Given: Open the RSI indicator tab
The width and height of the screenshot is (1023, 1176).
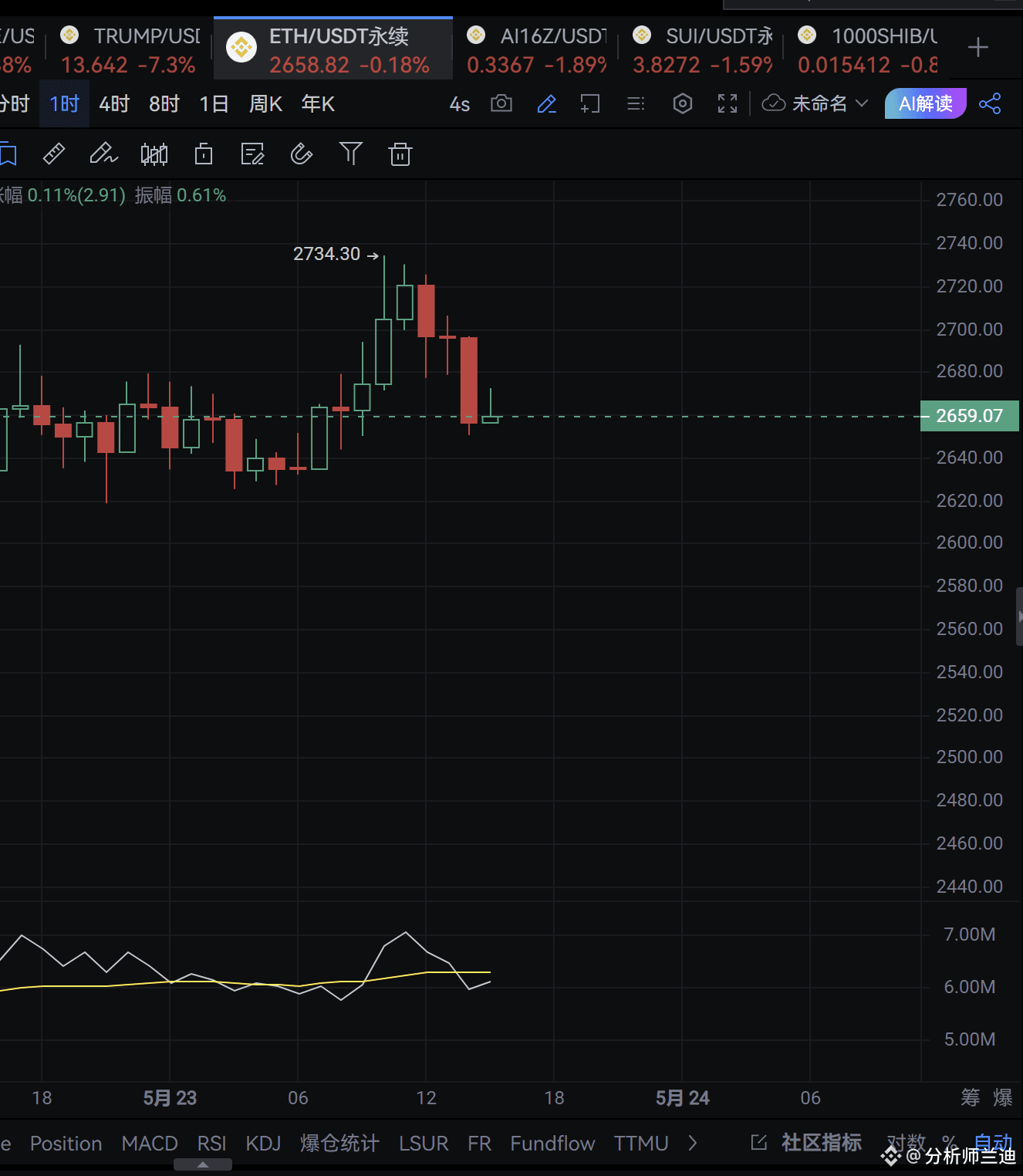Looking at the screenshot, I should 211,1144.
